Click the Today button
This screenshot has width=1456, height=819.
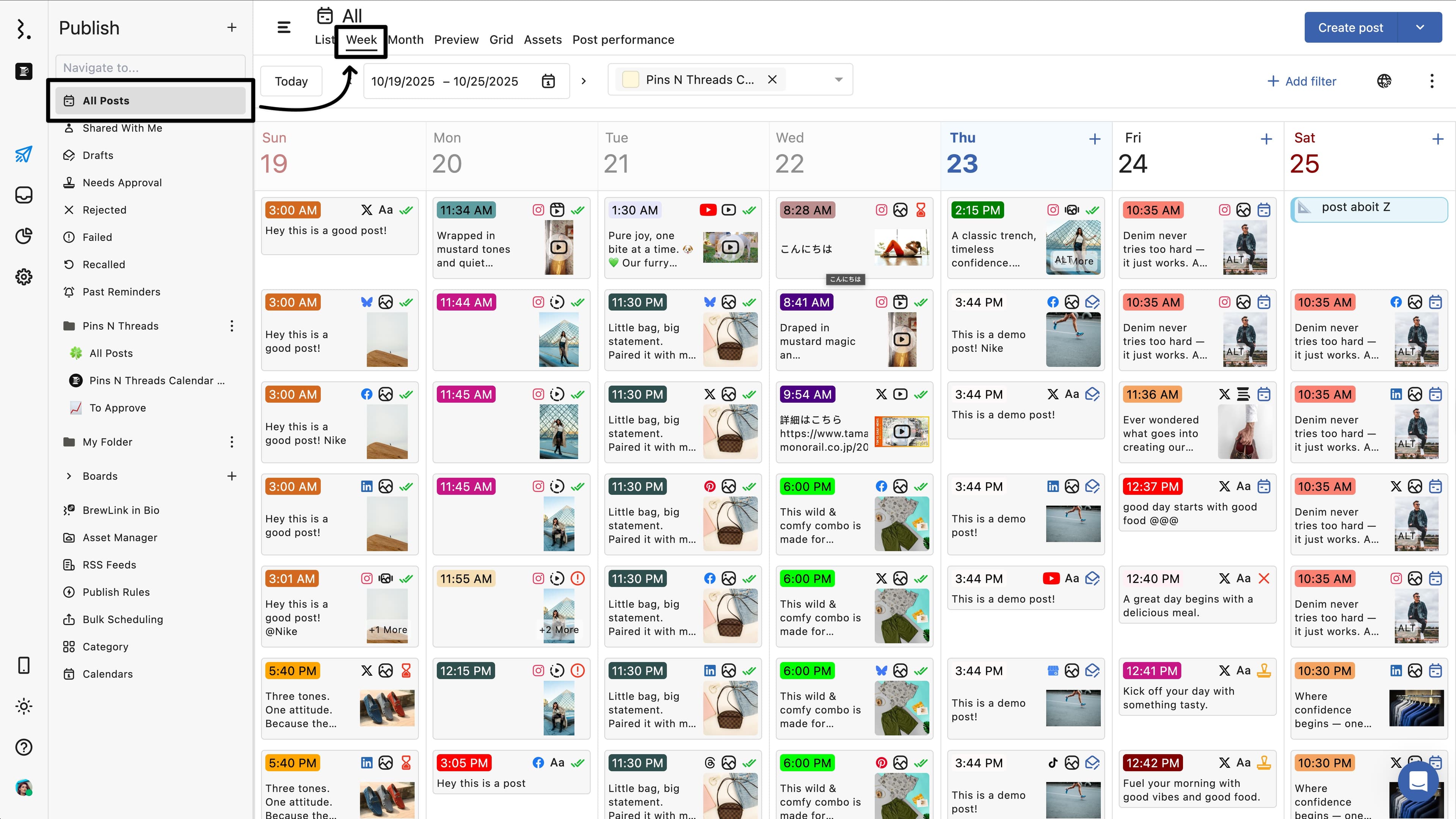[x=291, y=82]
